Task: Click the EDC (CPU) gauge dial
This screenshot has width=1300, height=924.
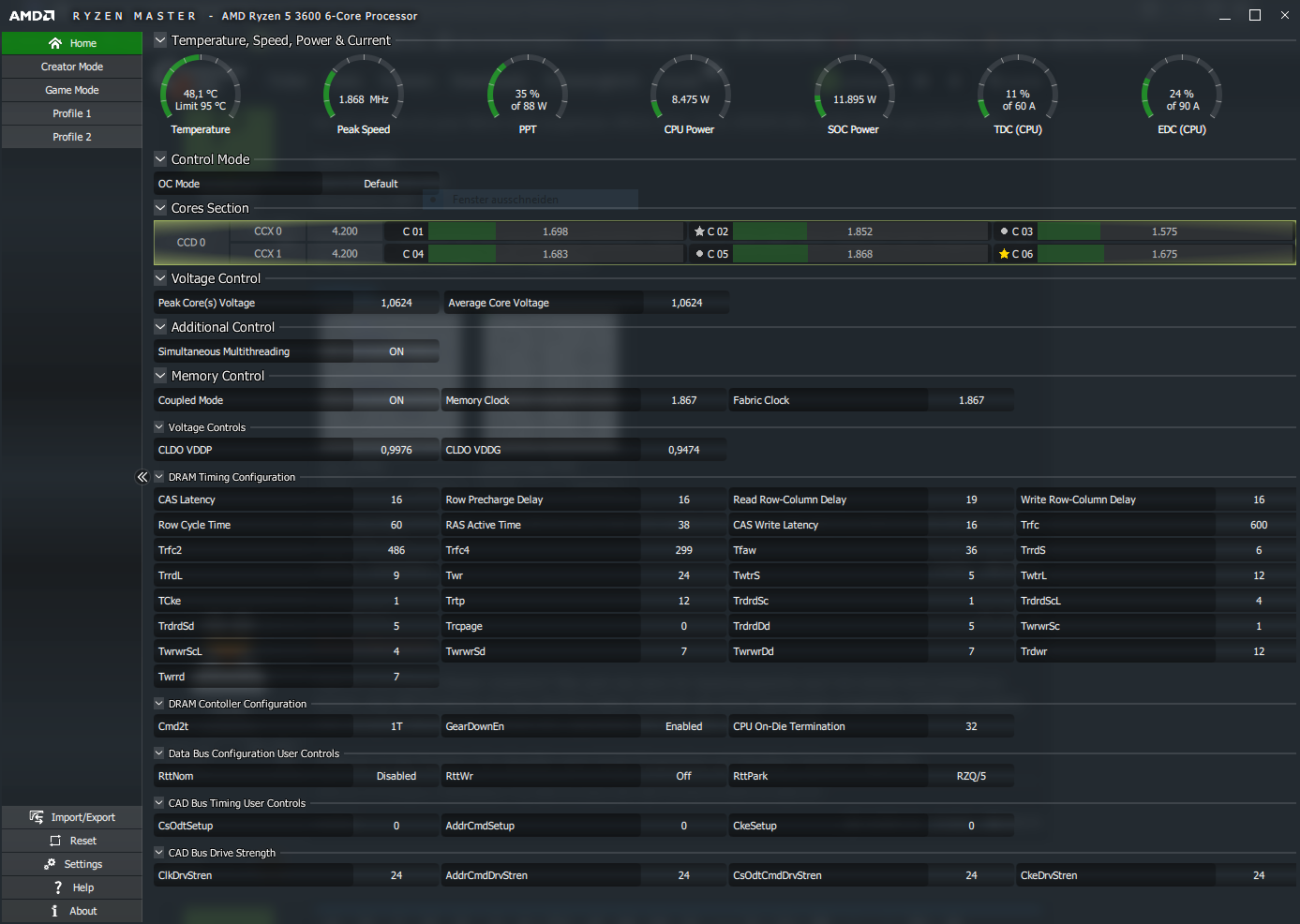Action: point(1182,88)
